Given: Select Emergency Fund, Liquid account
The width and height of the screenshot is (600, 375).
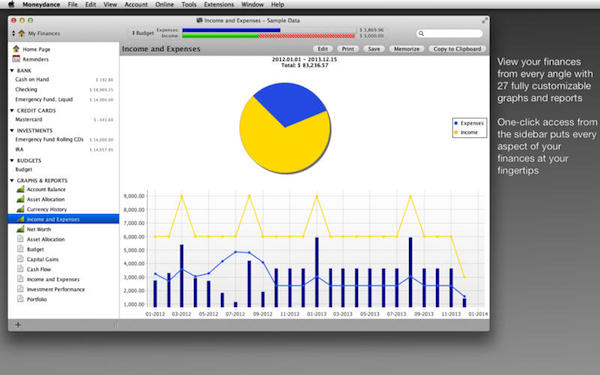Looking at the screenshot, I should tap(64, 99).
